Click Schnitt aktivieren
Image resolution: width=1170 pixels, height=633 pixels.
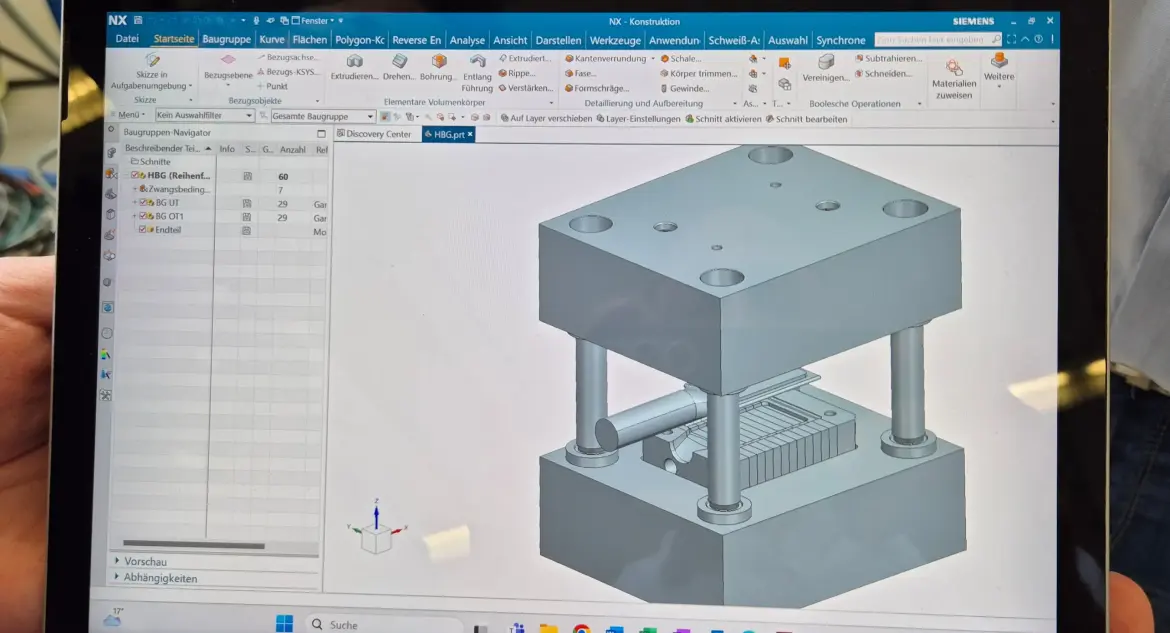pos(723,118)
